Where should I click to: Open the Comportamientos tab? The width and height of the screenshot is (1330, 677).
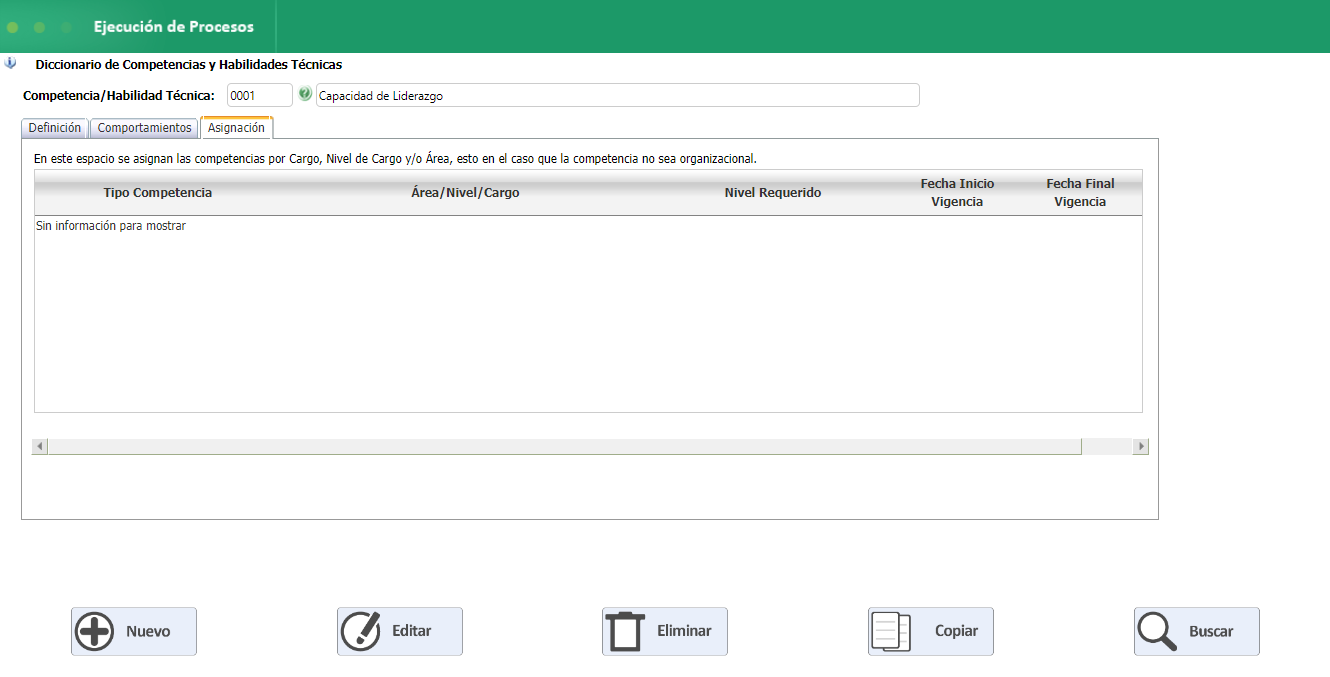click(144, 128)
